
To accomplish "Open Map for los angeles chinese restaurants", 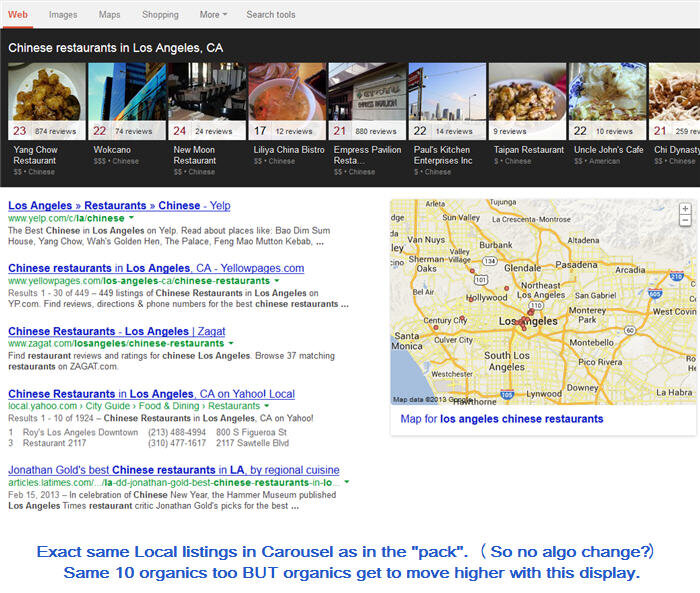I will coord(502,419).
